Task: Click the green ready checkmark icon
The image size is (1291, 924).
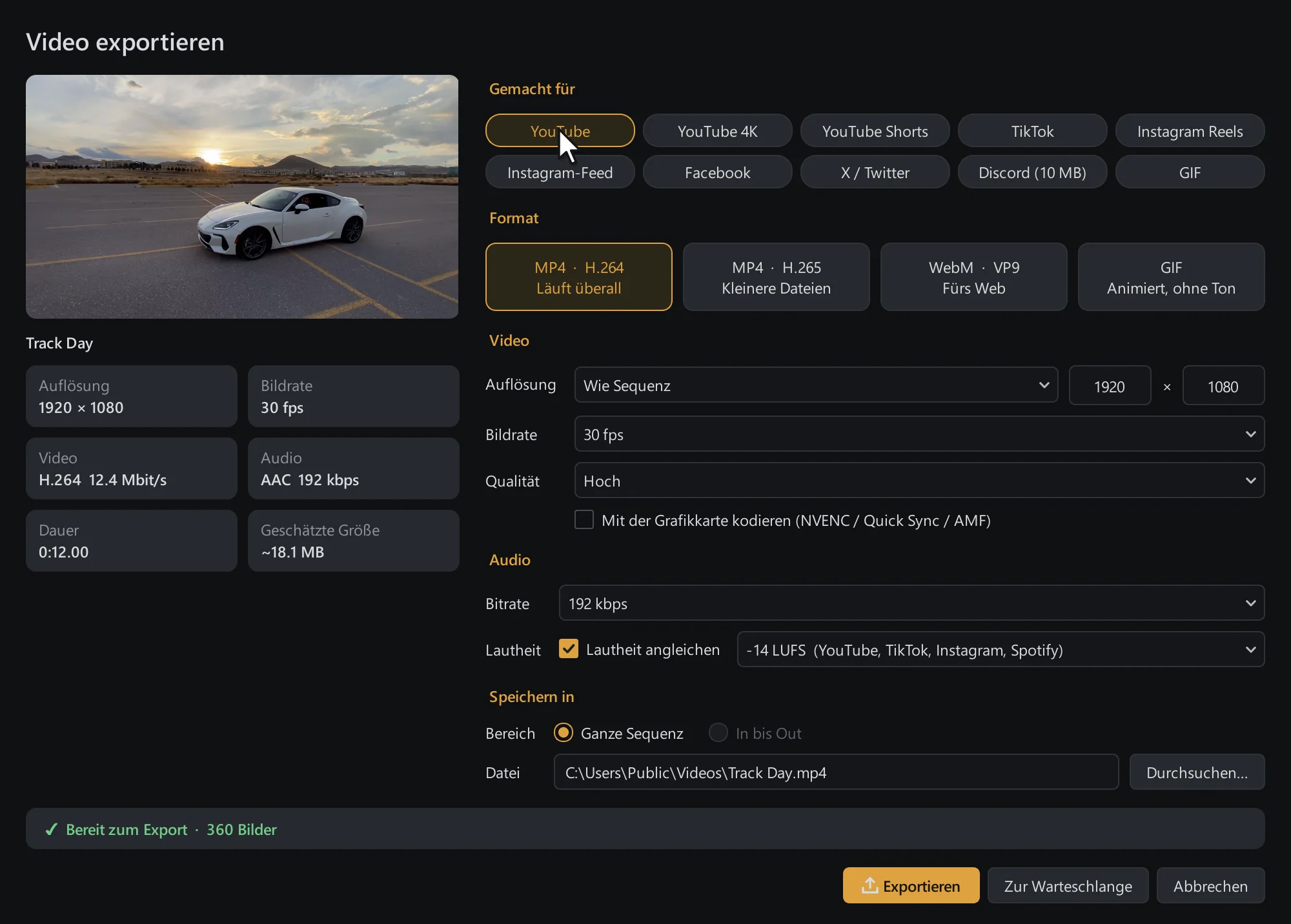Action: pyautogui.click(x=52, y=830)
